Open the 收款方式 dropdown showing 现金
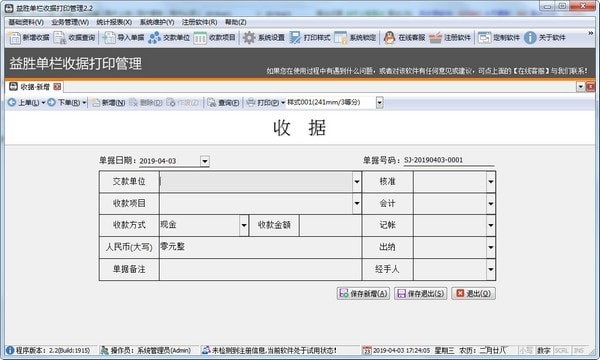The height and width of the screenshot is (360, 600). pos(244,225)
